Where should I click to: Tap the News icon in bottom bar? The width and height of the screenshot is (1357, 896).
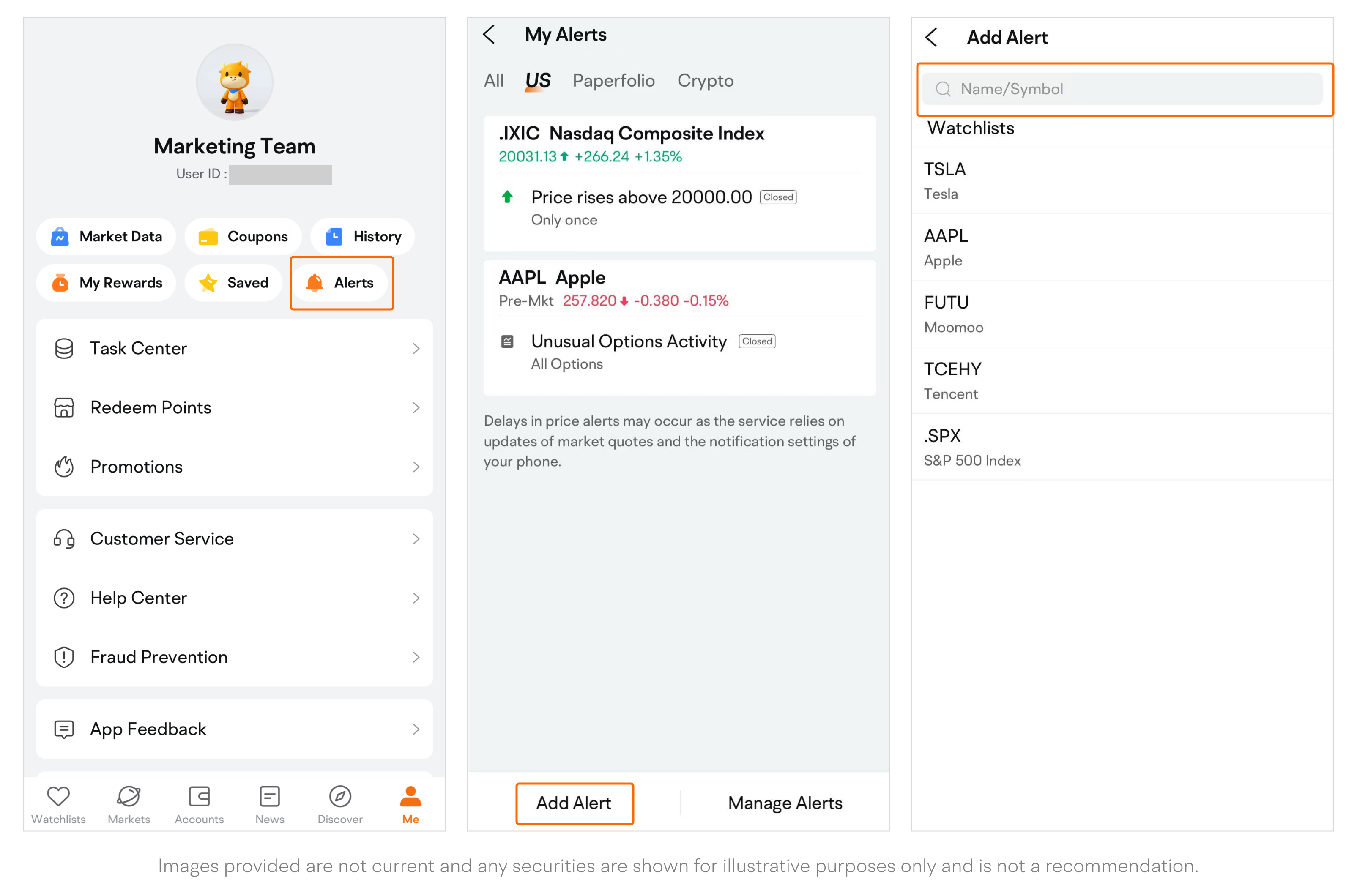click(x=270, y=797)
